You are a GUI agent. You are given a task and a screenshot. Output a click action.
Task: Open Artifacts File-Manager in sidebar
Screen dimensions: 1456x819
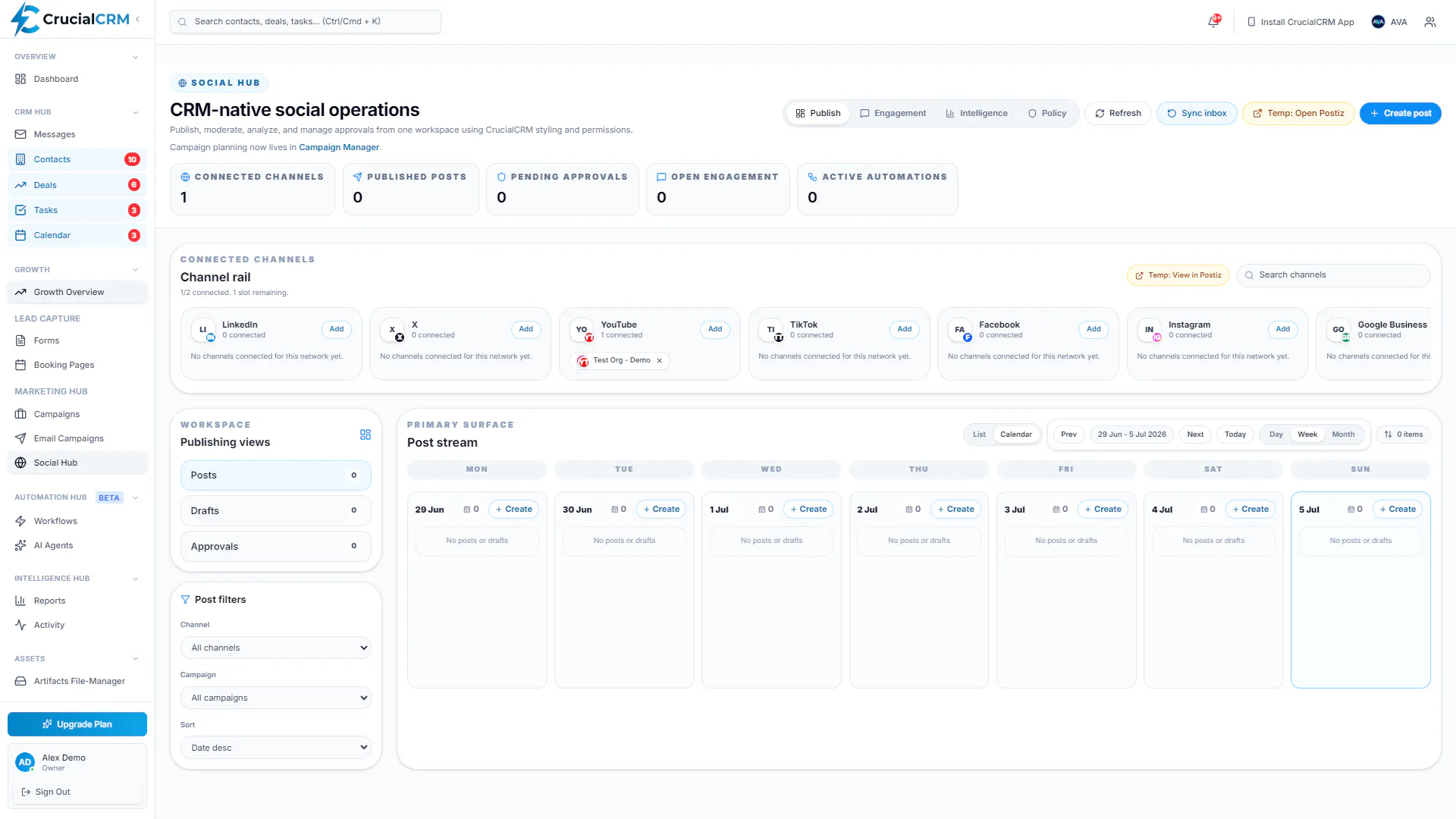pyautogui.click(x=79, y=681)
